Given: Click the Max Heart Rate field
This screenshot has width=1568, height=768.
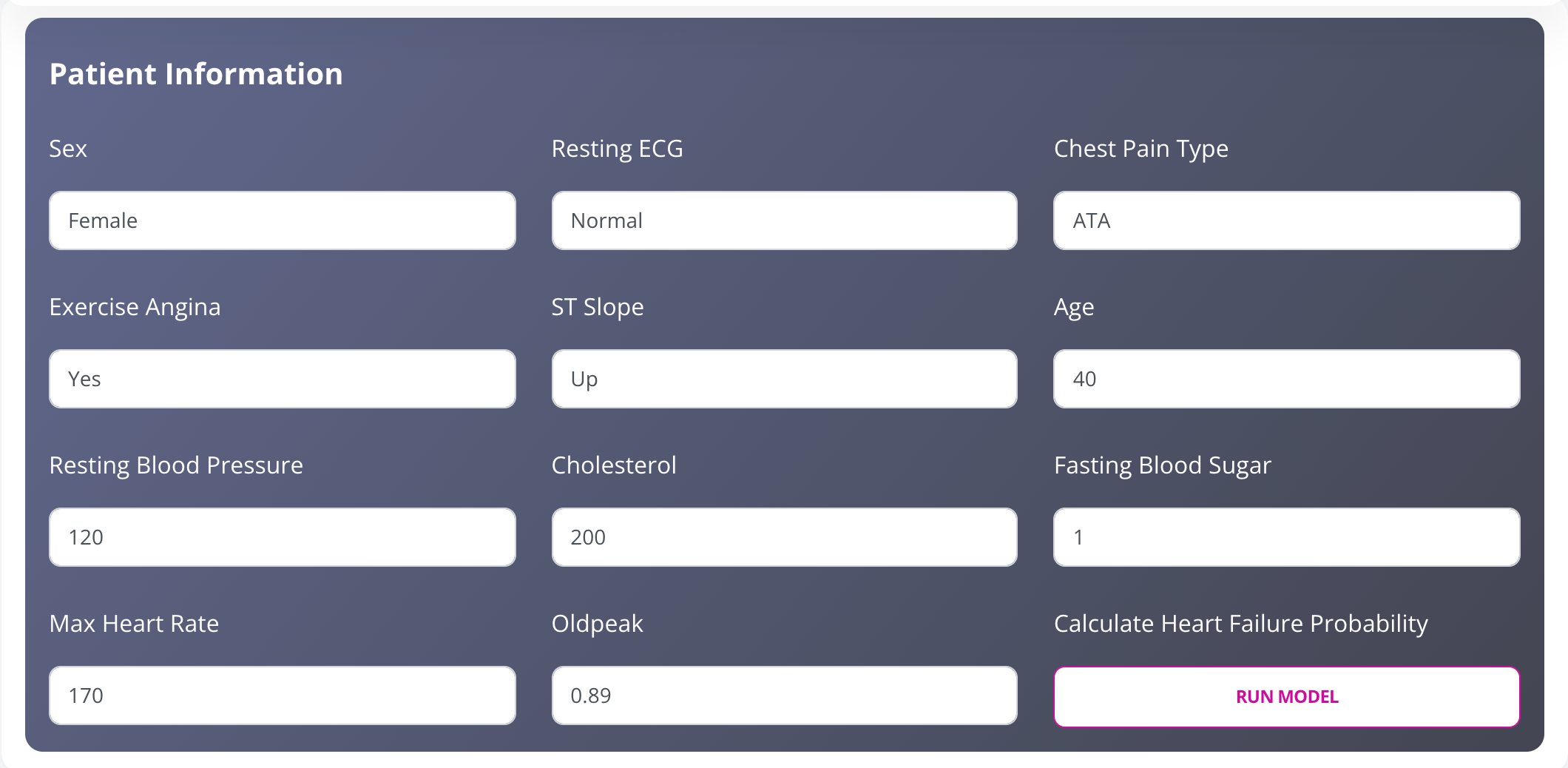Looking at the screenshot, I should [283, 695].
